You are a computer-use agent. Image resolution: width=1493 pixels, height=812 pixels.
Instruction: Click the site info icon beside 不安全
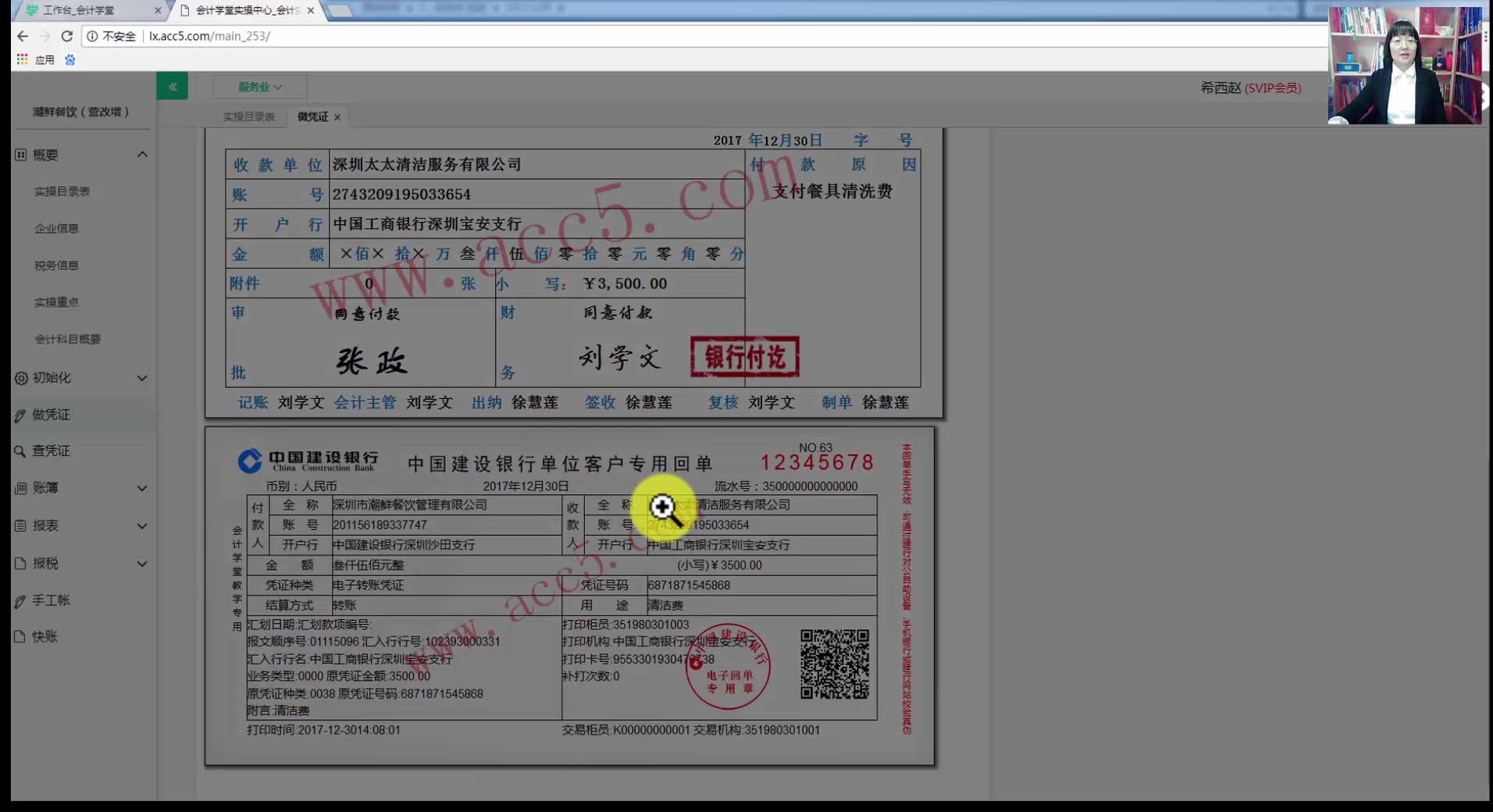click(x=92, y=36)
